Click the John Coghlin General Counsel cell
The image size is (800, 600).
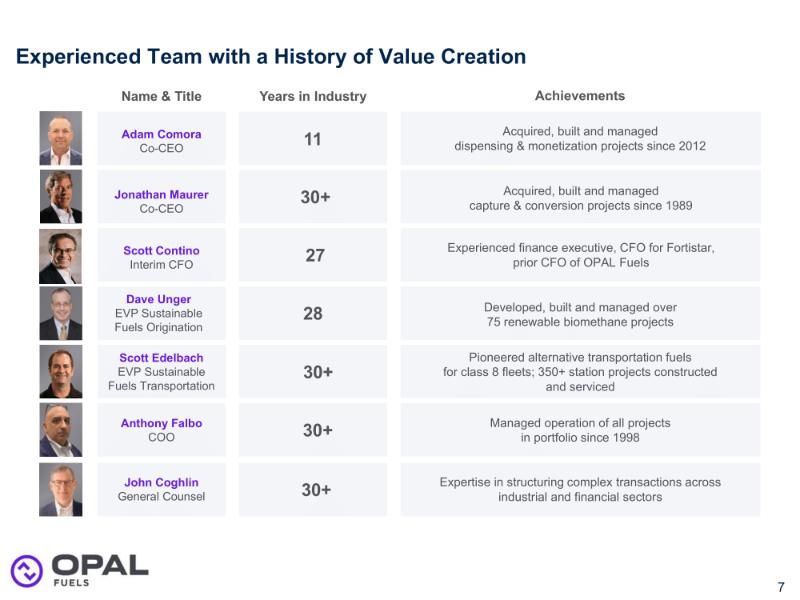(161, 489)
